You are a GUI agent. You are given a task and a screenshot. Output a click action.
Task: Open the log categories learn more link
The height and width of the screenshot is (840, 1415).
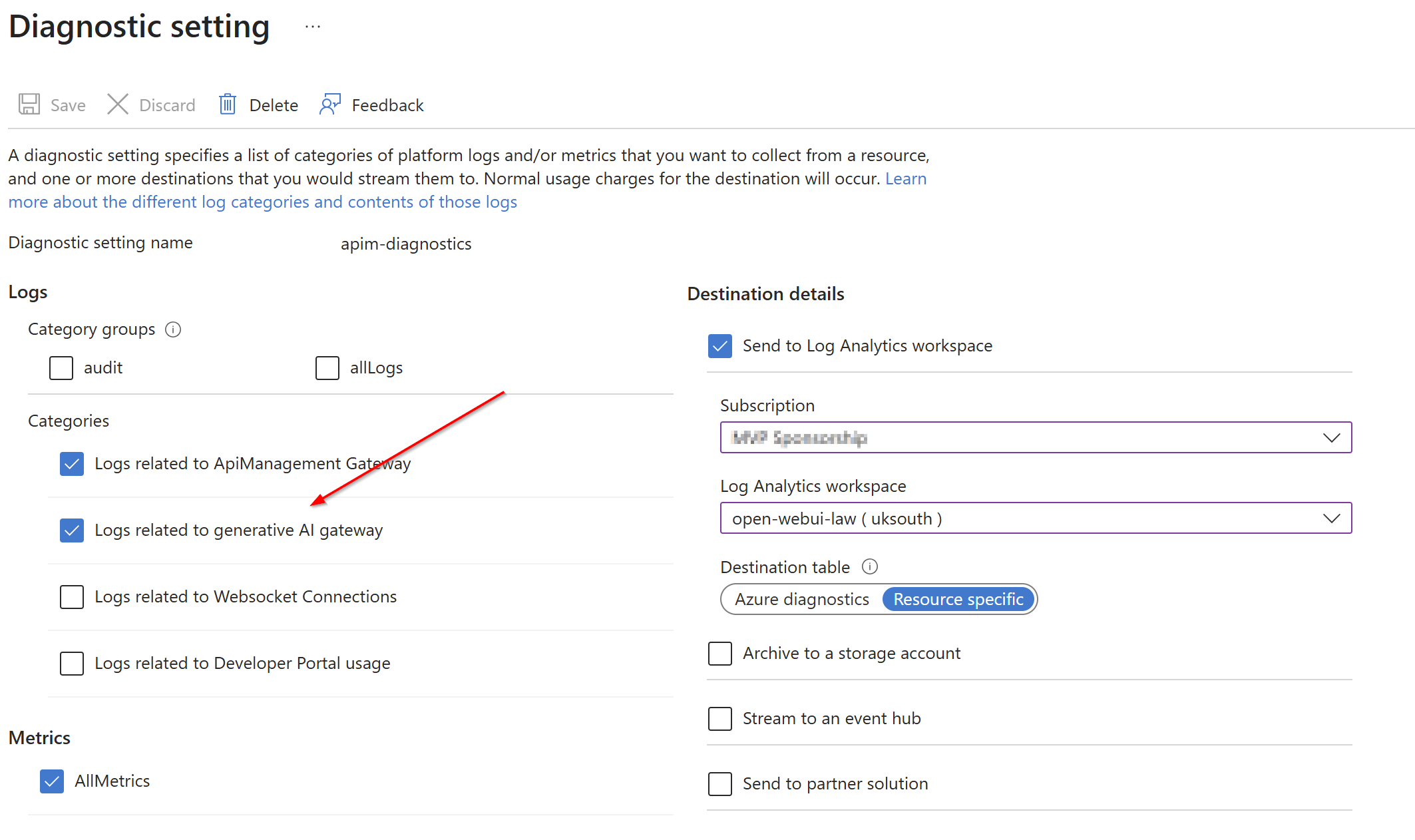(262, 202)
